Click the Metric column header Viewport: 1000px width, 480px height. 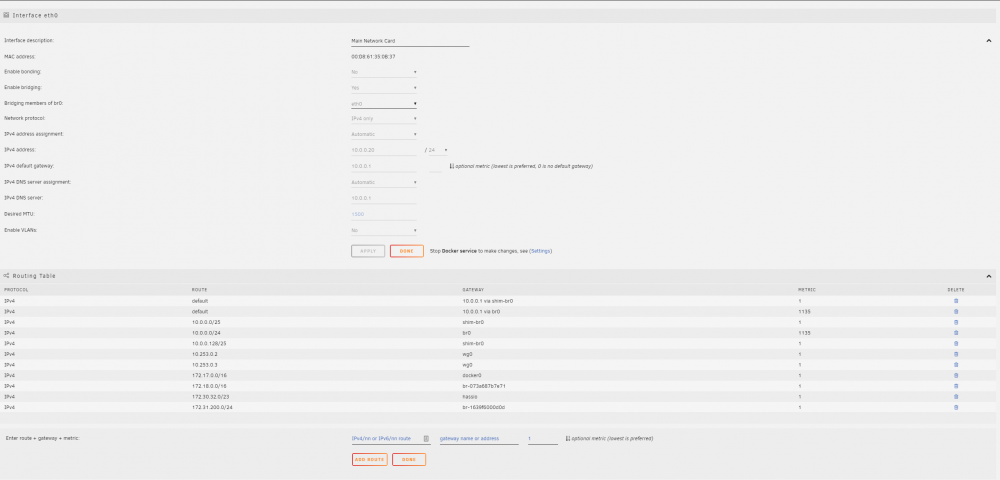click(x=807, y=290)
